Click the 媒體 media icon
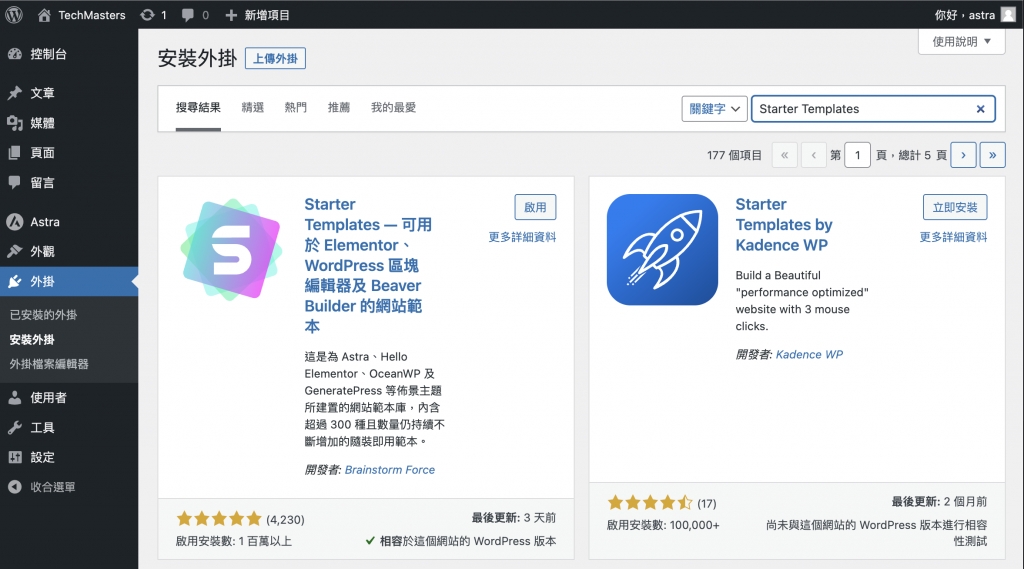Image resolution: width=1024 pixels, height=569 pixels. point(15,123)
